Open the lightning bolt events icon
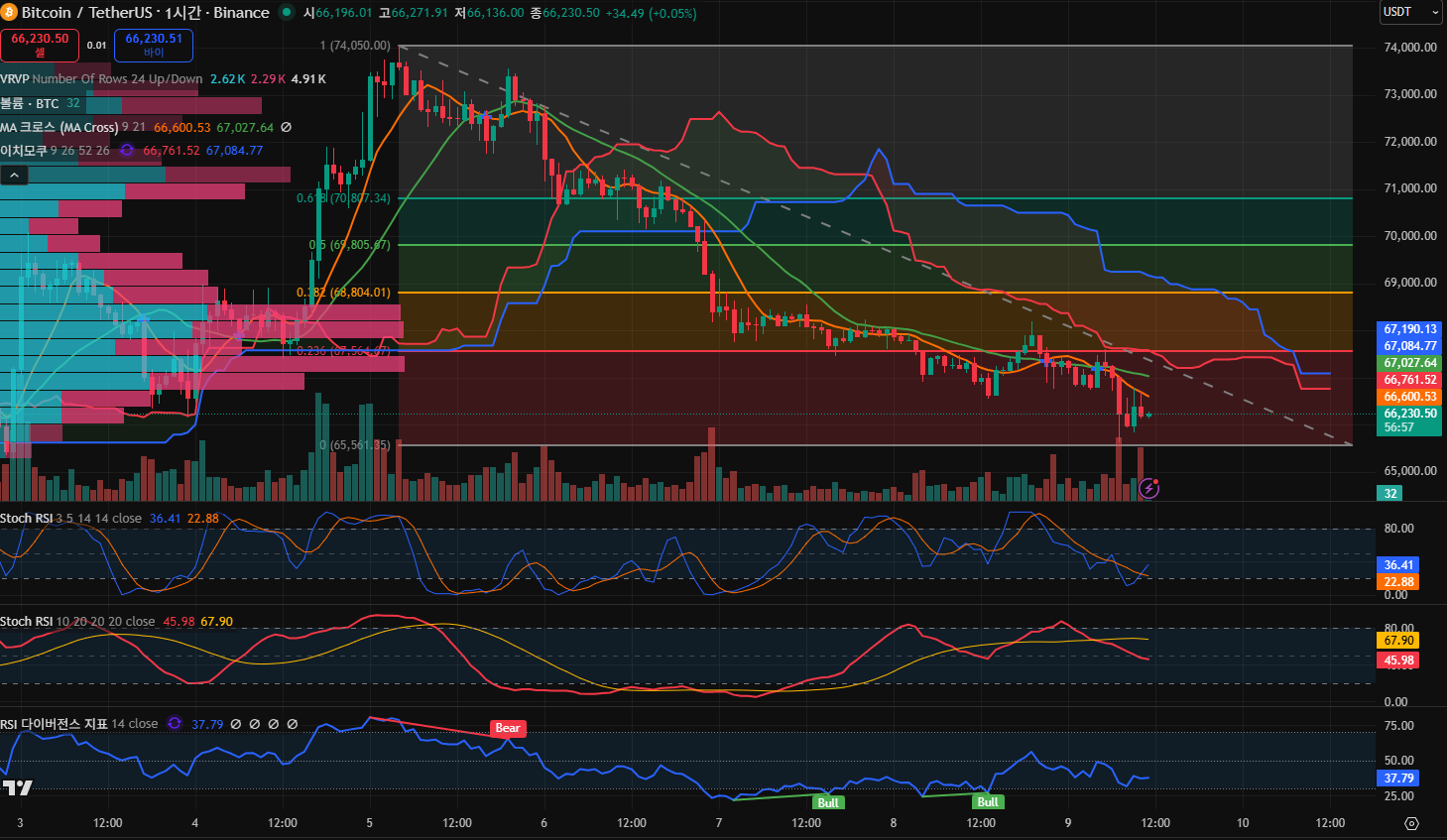The image size is (1447, 840). click(x=1148, y=488)
